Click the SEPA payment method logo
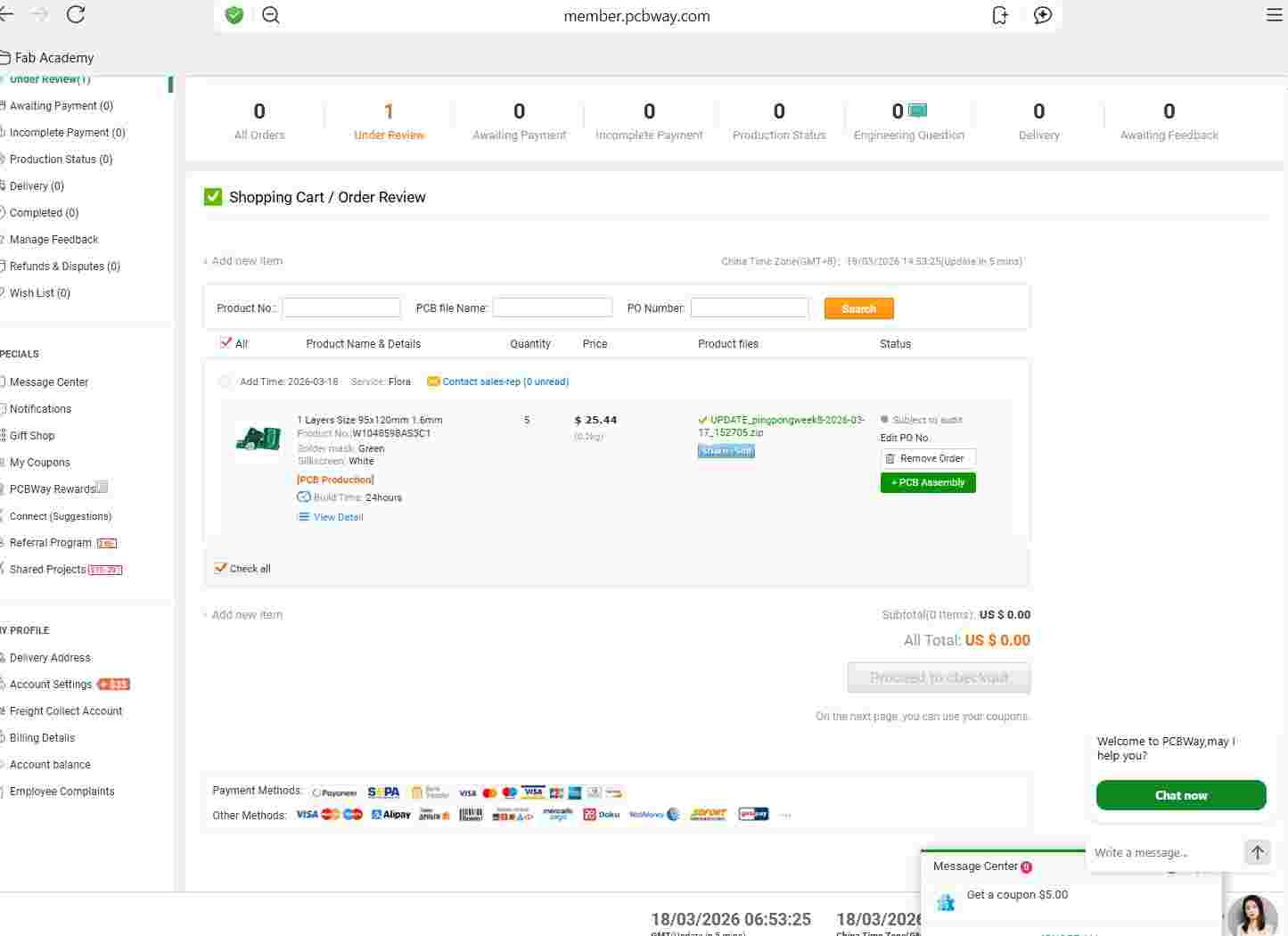The image size is (1288, 936). click(383, 792)
